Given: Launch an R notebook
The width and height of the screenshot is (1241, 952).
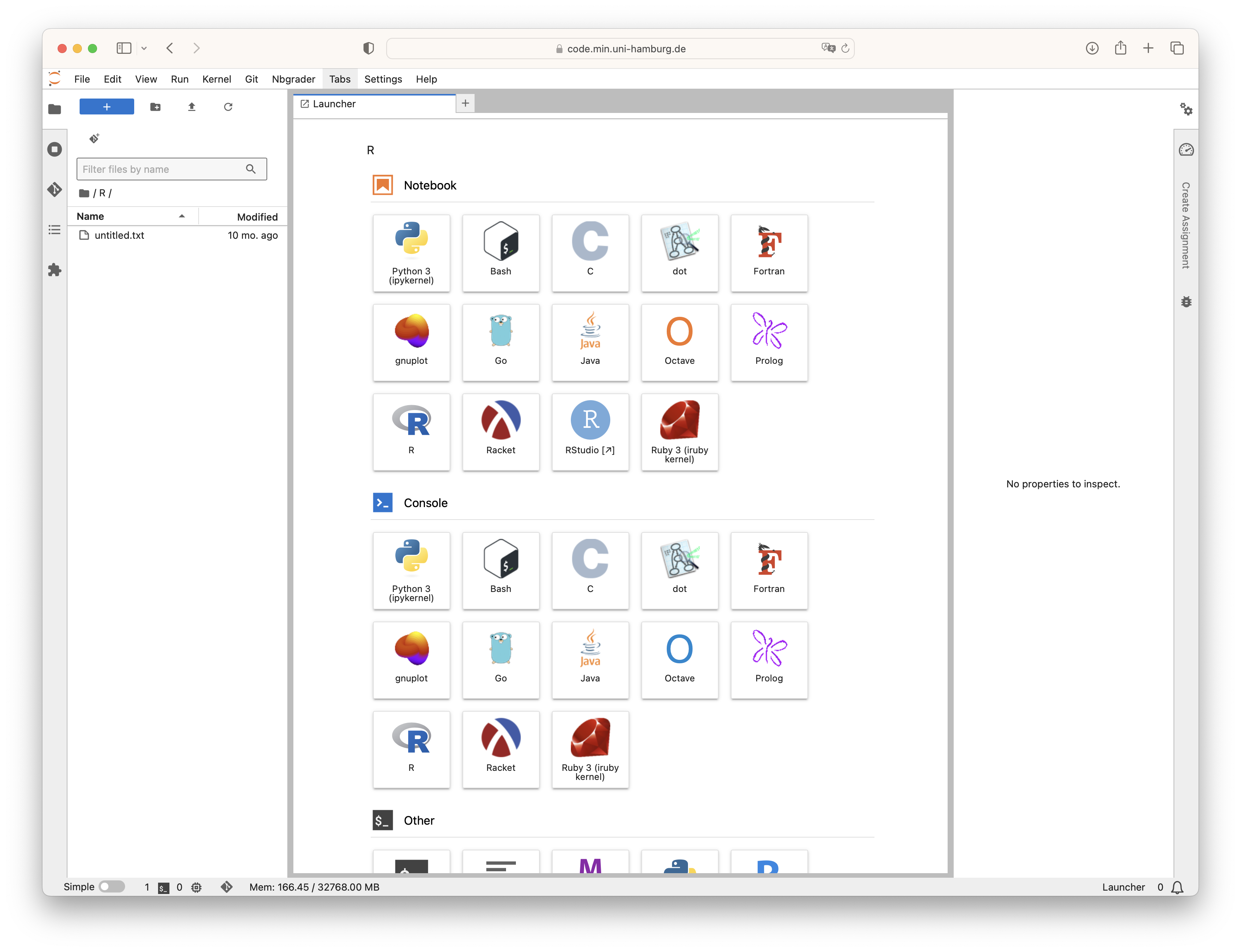Looking at the screenshot, I should [411, 432].
